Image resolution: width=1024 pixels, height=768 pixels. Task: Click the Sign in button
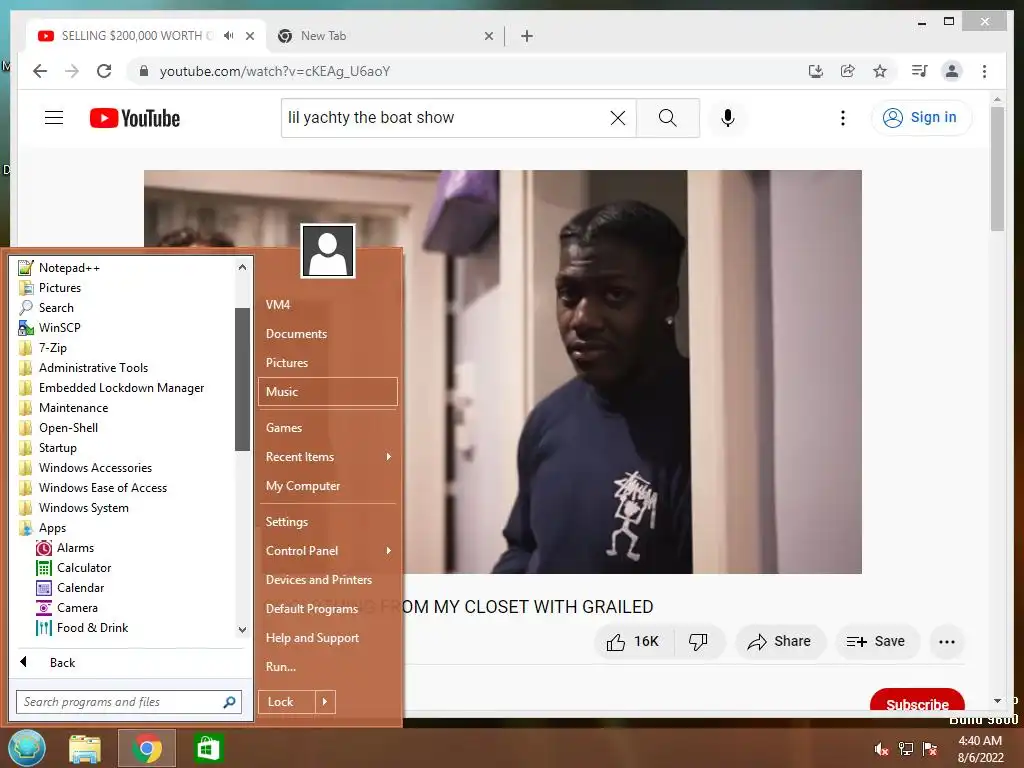(x=921, y=118)
